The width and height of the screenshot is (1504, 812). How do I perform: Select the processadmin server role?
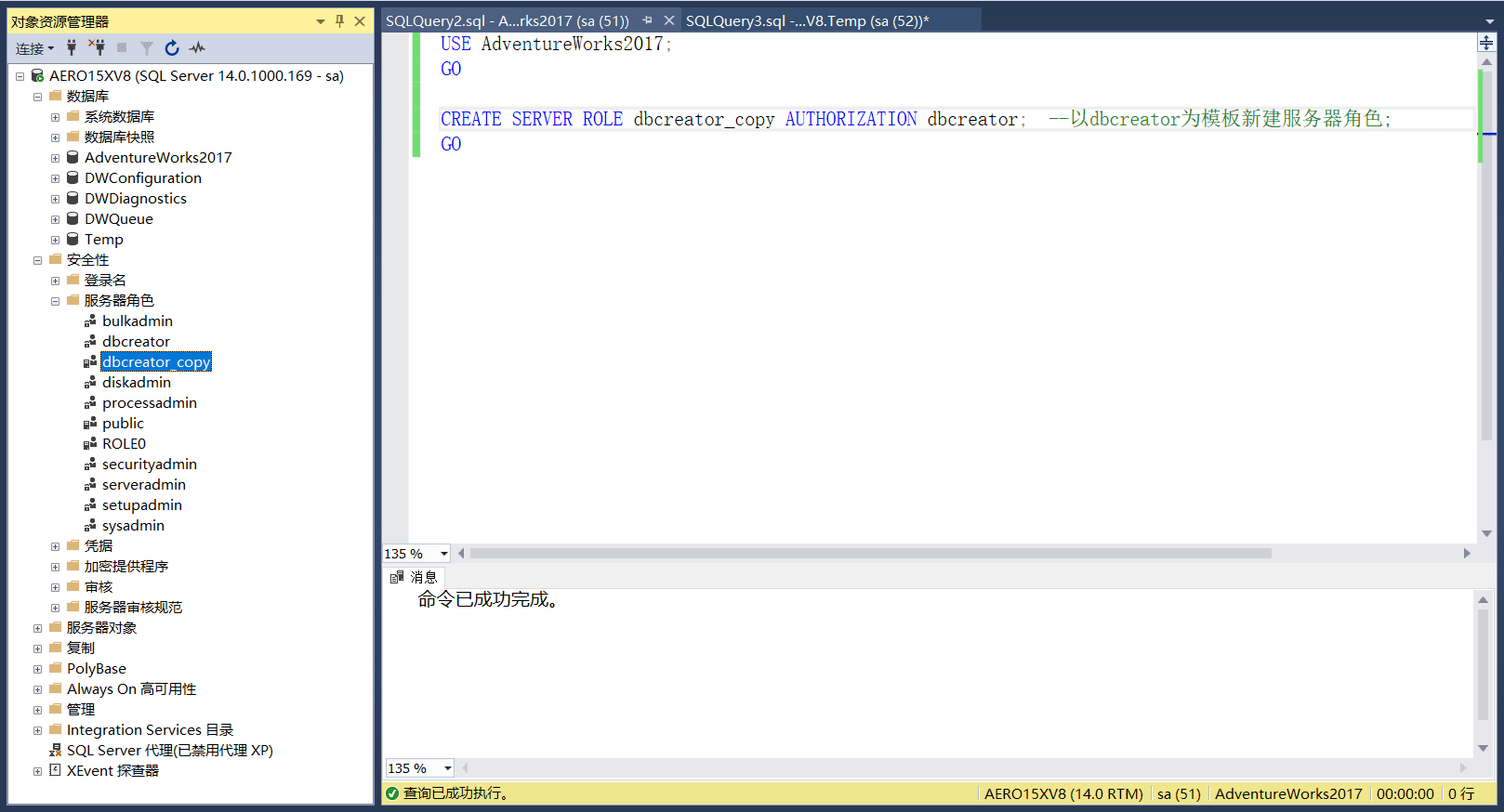click(150, 402)
